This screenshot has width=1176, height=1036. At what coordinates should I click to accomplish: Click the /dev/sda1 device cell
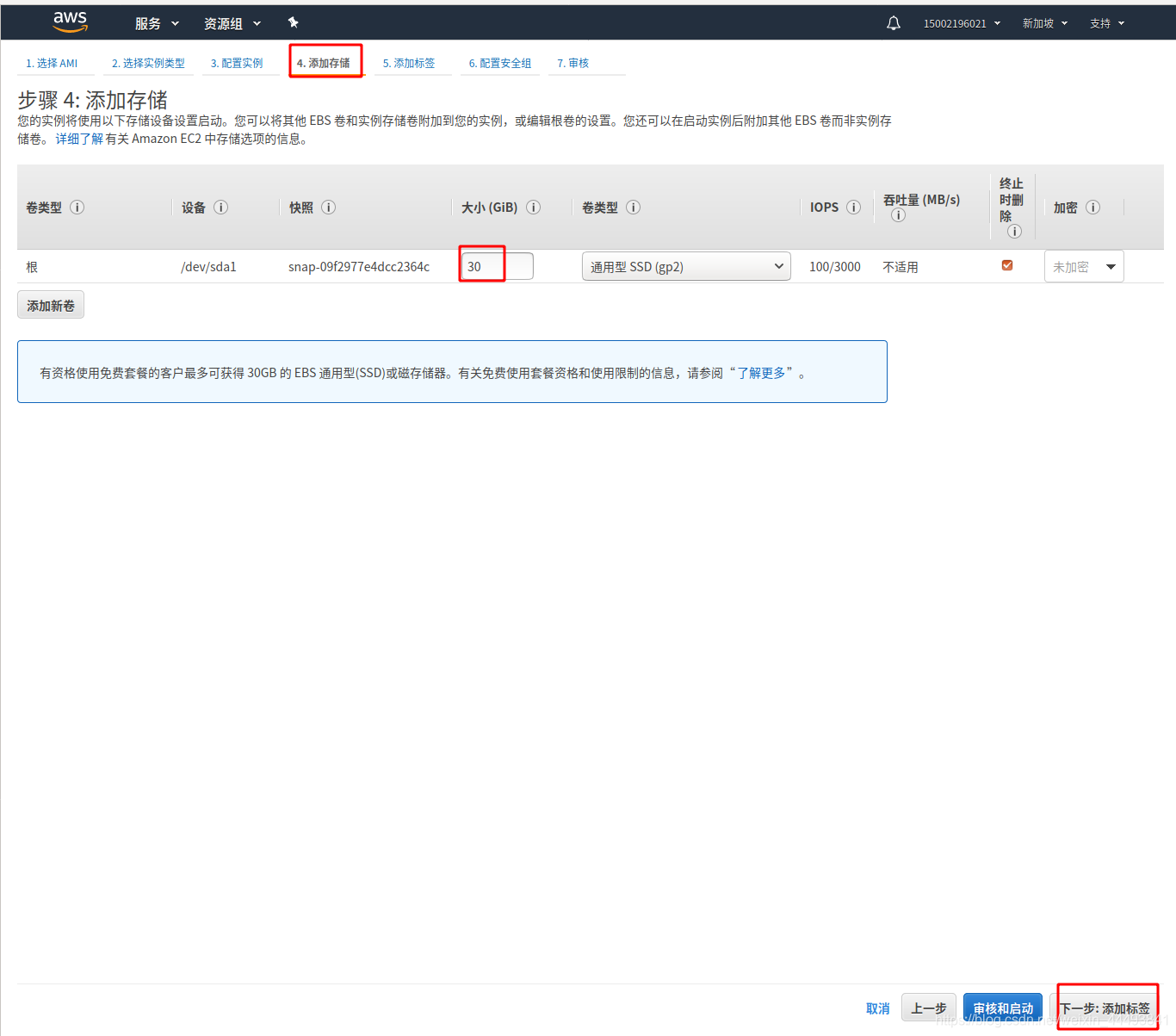pyautogui.click(x=208, y=267)
